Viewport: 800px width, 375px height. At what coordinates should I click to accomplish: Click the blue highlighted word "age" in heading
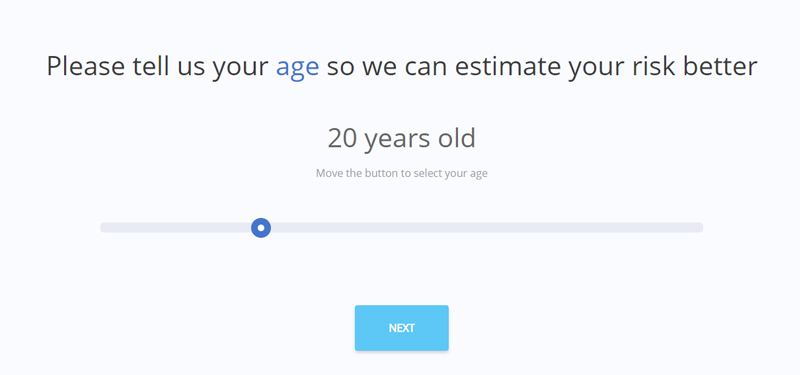coord(297,67)
